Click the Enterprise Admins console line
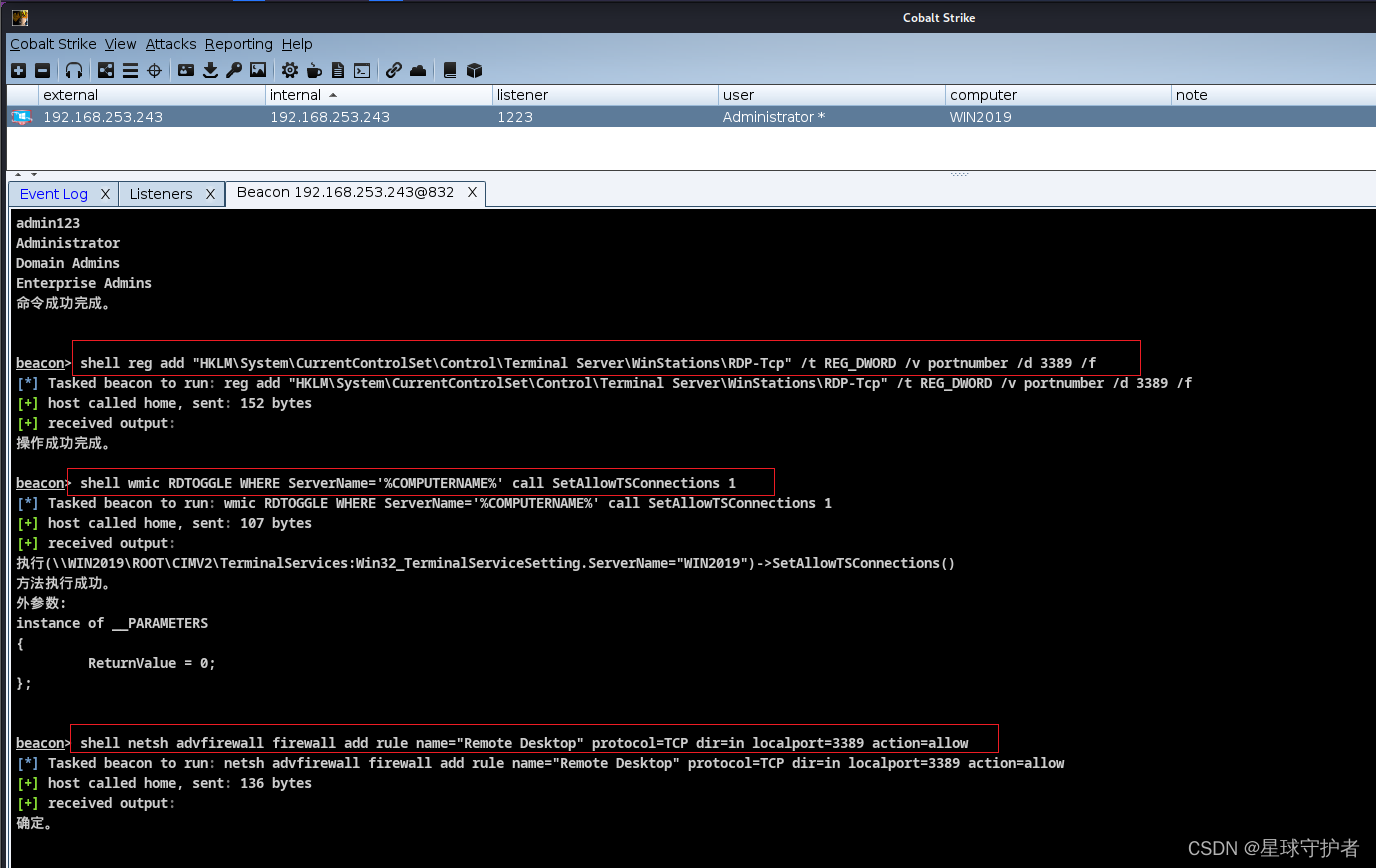 84,283
